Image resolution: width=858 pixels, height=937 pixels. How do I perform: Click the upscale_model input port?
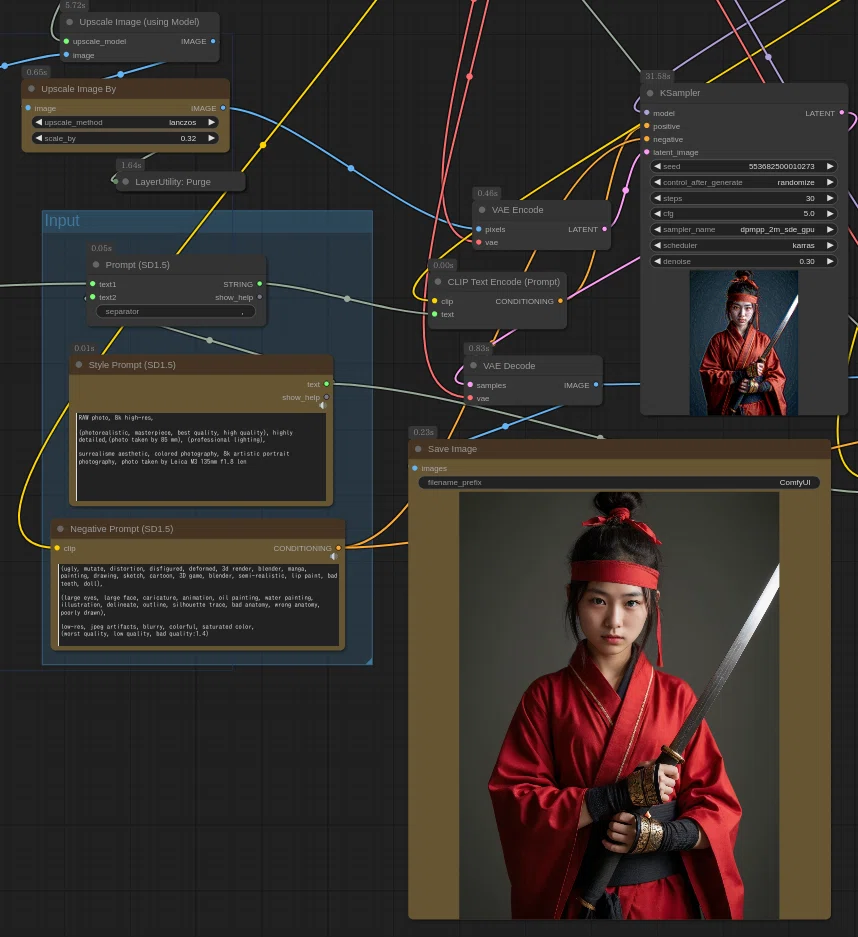point(66,41)
